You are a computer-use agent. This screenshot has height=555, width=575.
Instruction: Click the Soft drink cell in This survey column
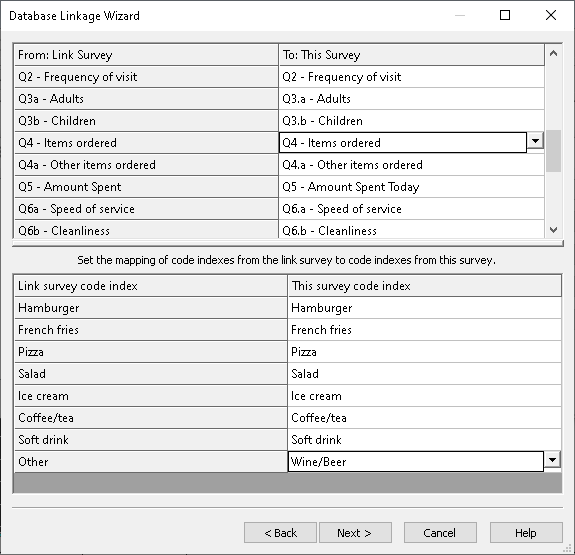[425, 440]
